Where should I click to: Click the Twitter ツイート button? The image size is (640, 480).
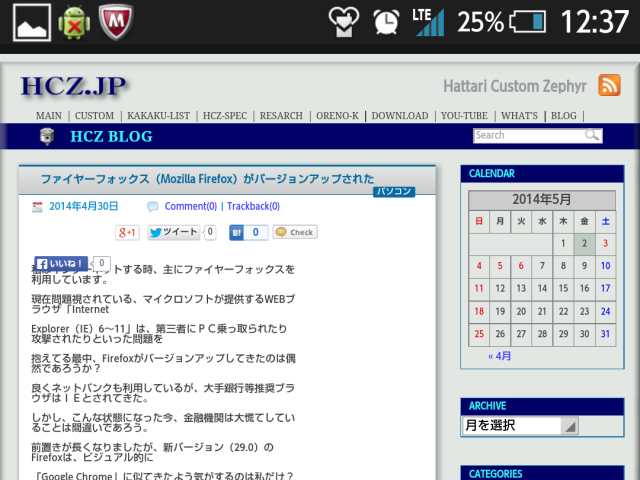[x=173, y=232]
